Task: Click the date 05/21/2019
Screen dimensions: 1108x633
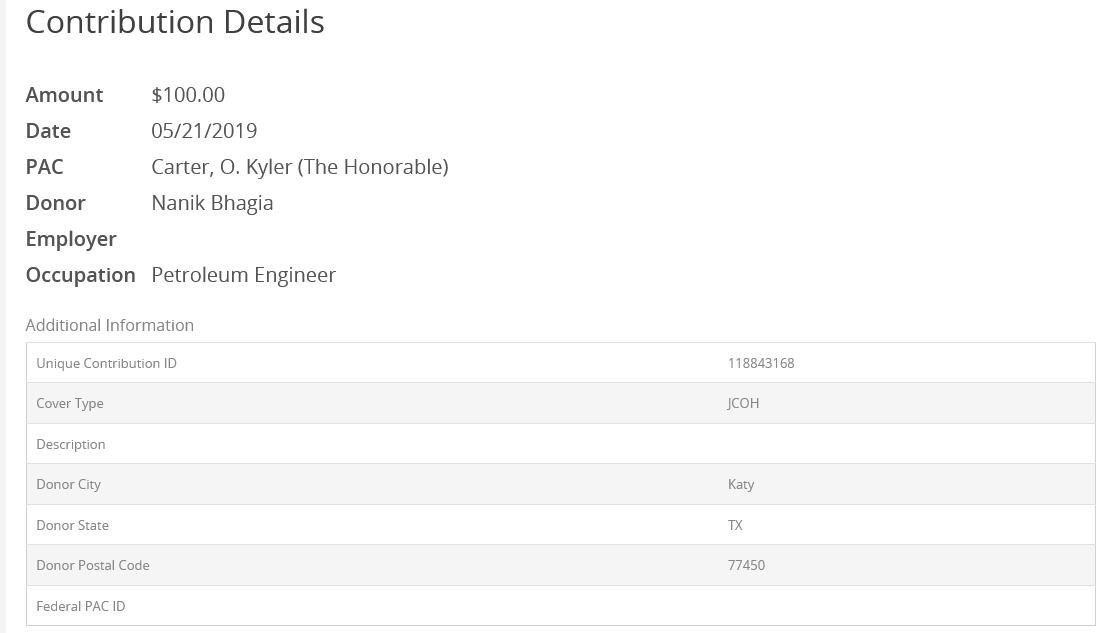Action: click(x=204, y=131)
